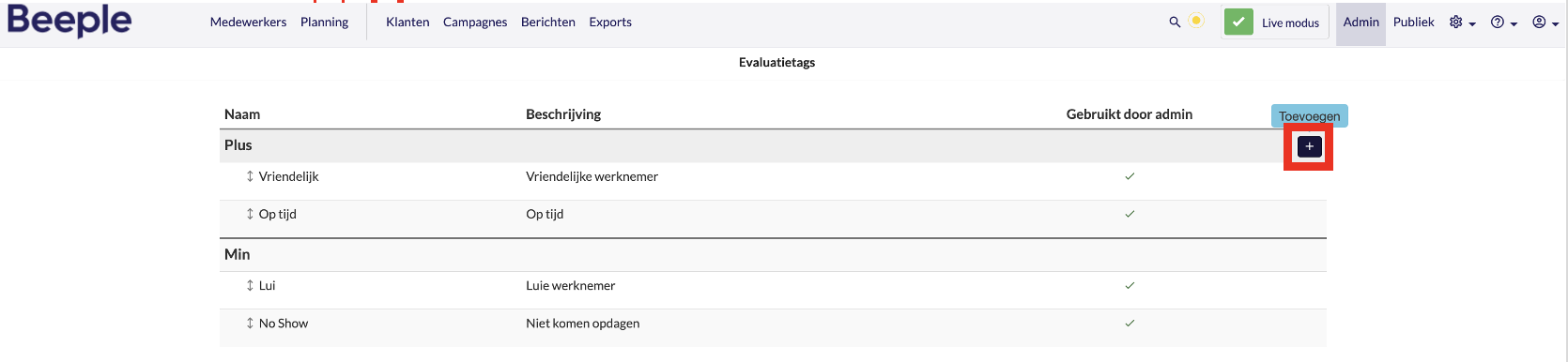Open the Campagnes menu
This screenshot has height=362, width=1568.
pyautogui.click(x=475, y=22)
